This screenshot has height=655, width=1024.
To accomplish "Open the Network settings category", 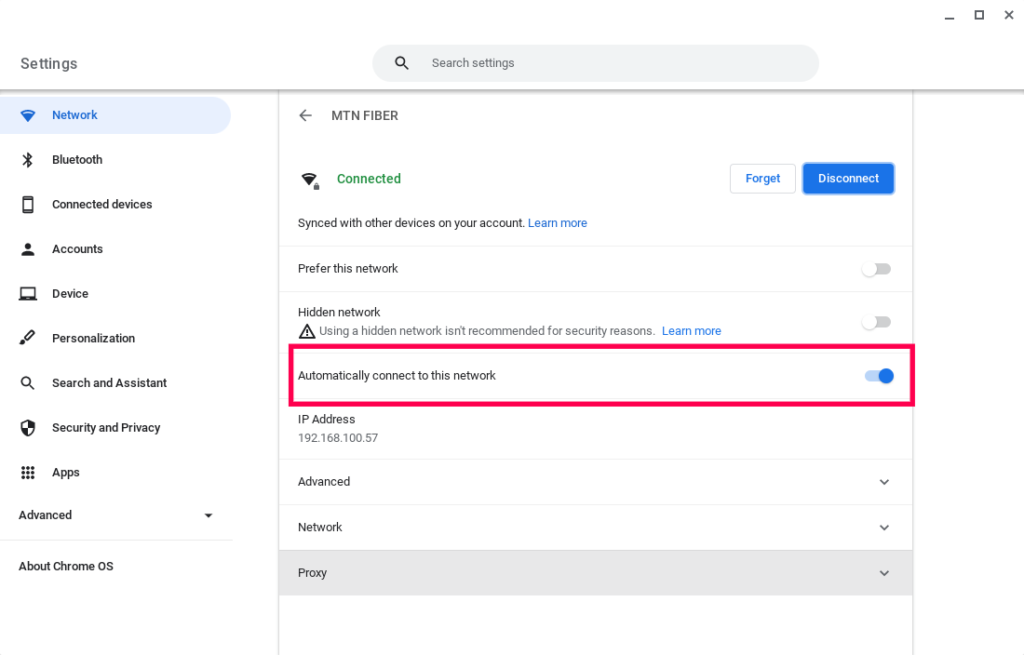I will coord(115,116).
